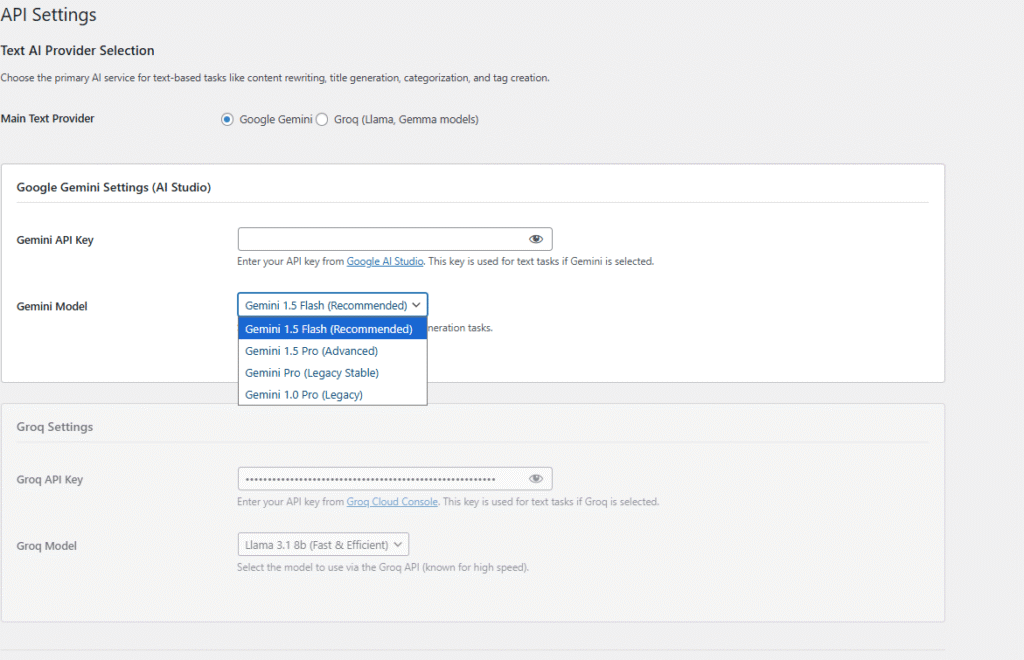Select the Llama 3.1 8b model selector
Image resolution: width=1024 pixels, height=660 pixels.
pos(322,543)
